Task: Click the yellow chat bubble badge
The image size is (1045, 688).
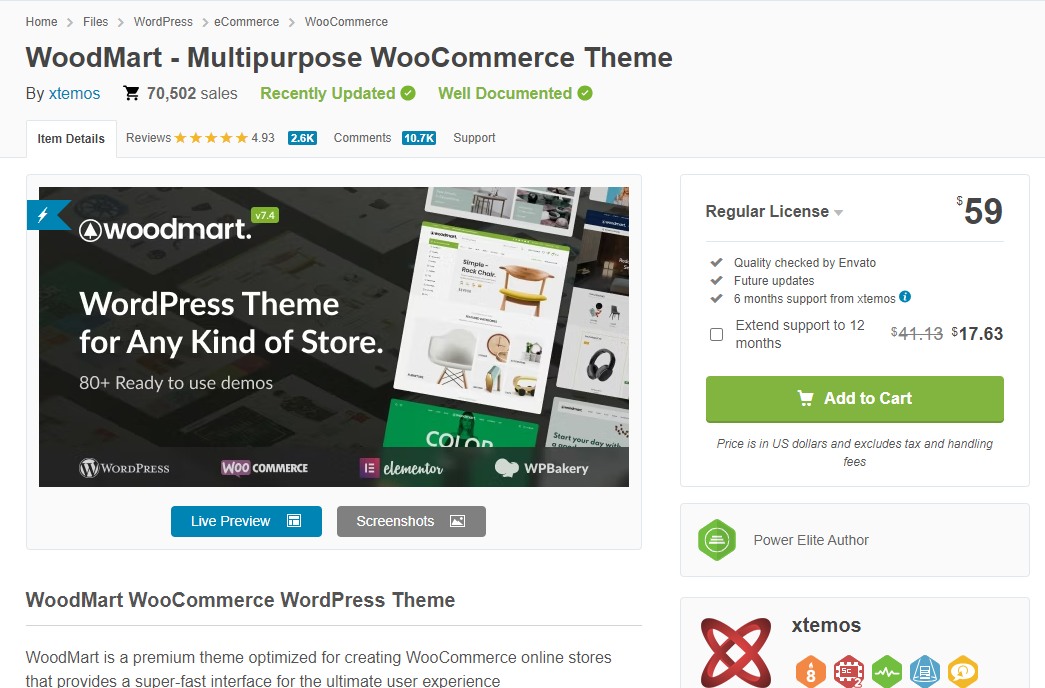Action: coord(963,672)
